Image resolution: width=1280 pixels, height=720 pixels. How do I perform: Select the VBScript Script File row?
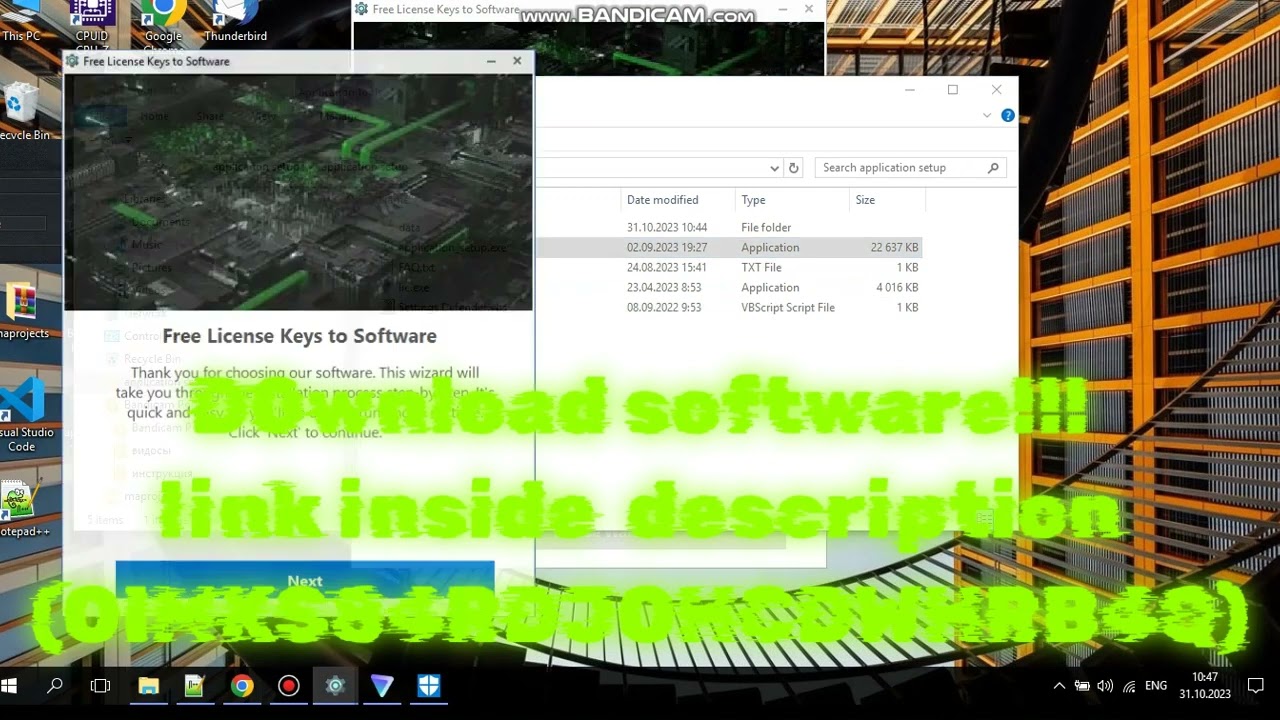point(728,307)
